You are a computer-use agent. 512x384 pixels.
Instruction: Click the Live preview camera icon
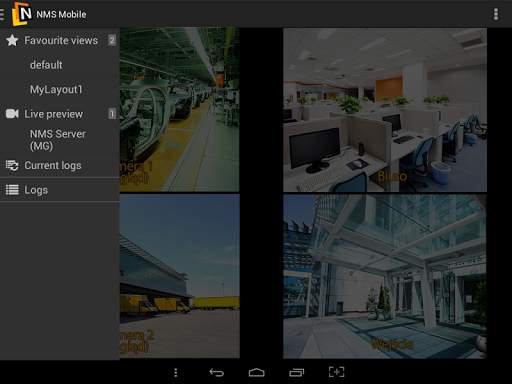(x=12, y=114)
